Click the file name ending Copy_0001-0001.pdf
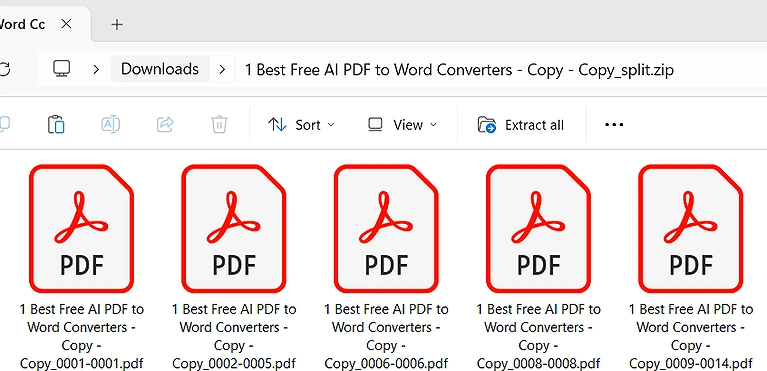The height and width of the screenshot is (371, 767). tap(82, 336)
